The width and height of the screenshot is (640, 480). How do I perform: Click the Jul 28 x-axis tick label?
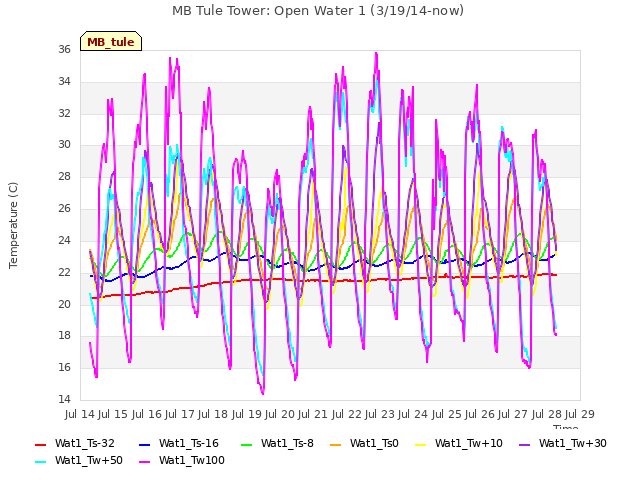(x=546, y=414)
